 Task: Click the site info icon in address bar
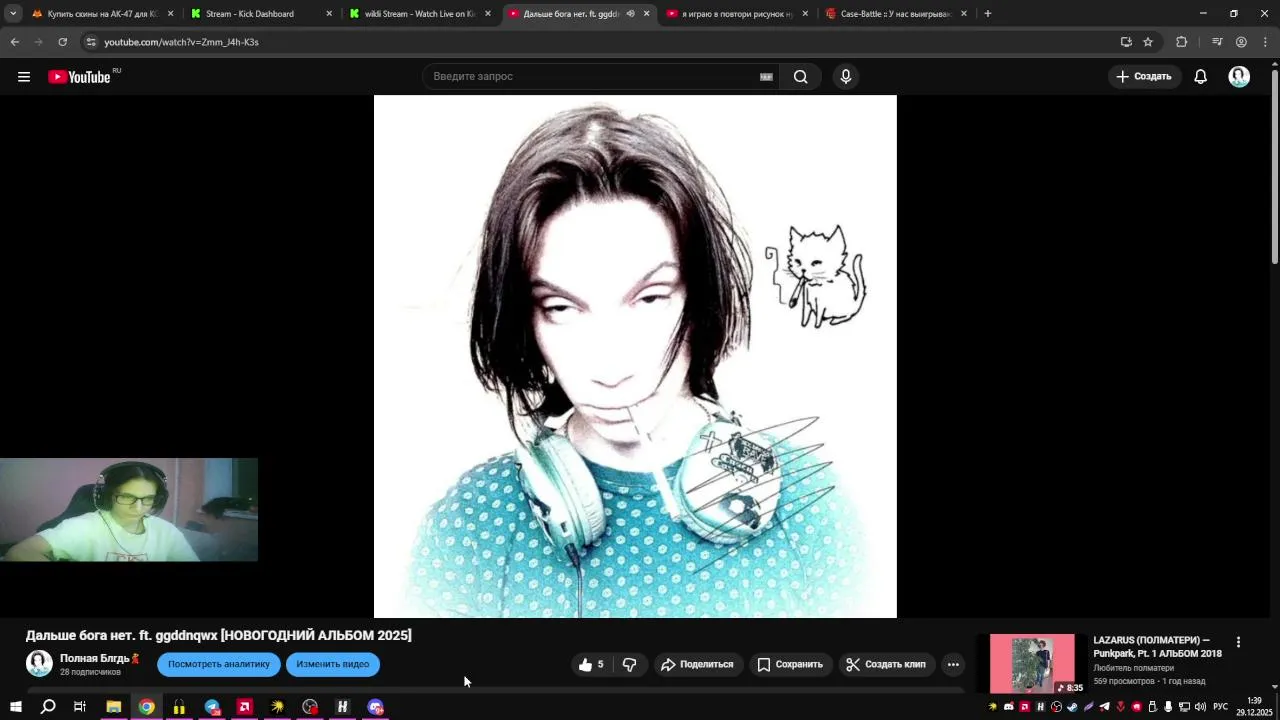(x=91, y=42)
